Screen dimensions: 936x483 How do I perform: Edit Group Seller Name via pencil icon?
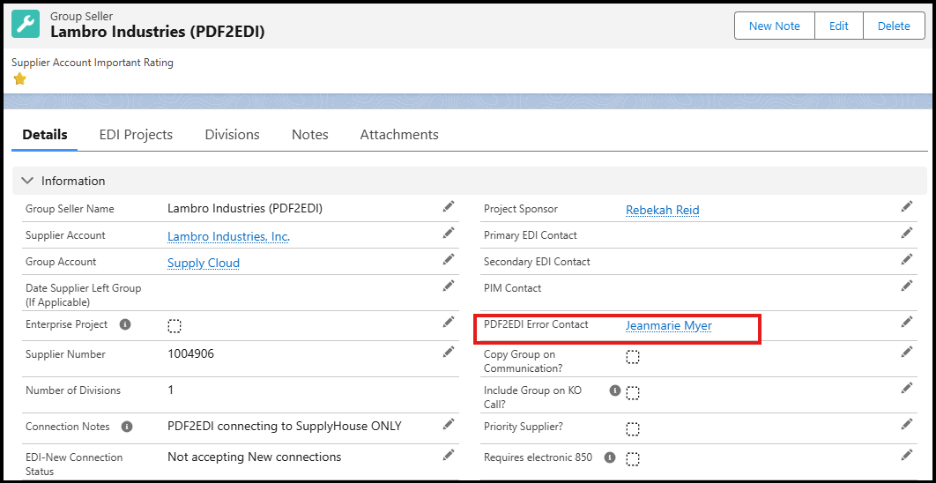pos(448,207)
